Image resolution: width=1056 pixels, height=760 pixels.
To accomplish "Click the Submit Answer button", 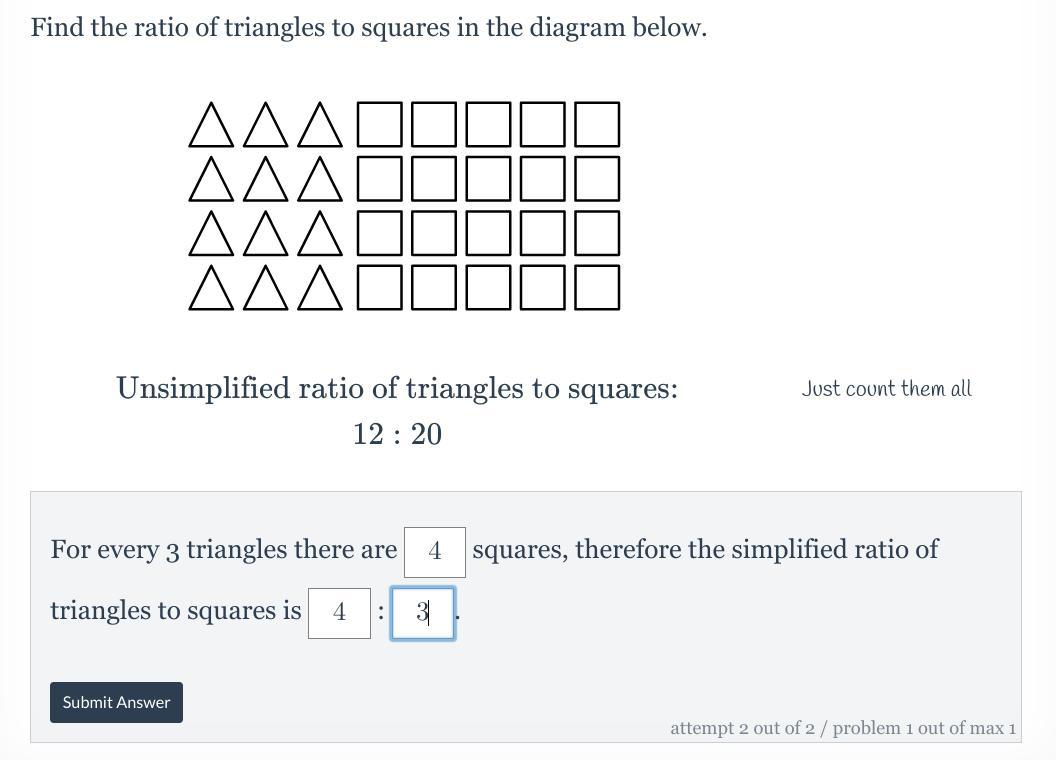I will tap(116, 702).
